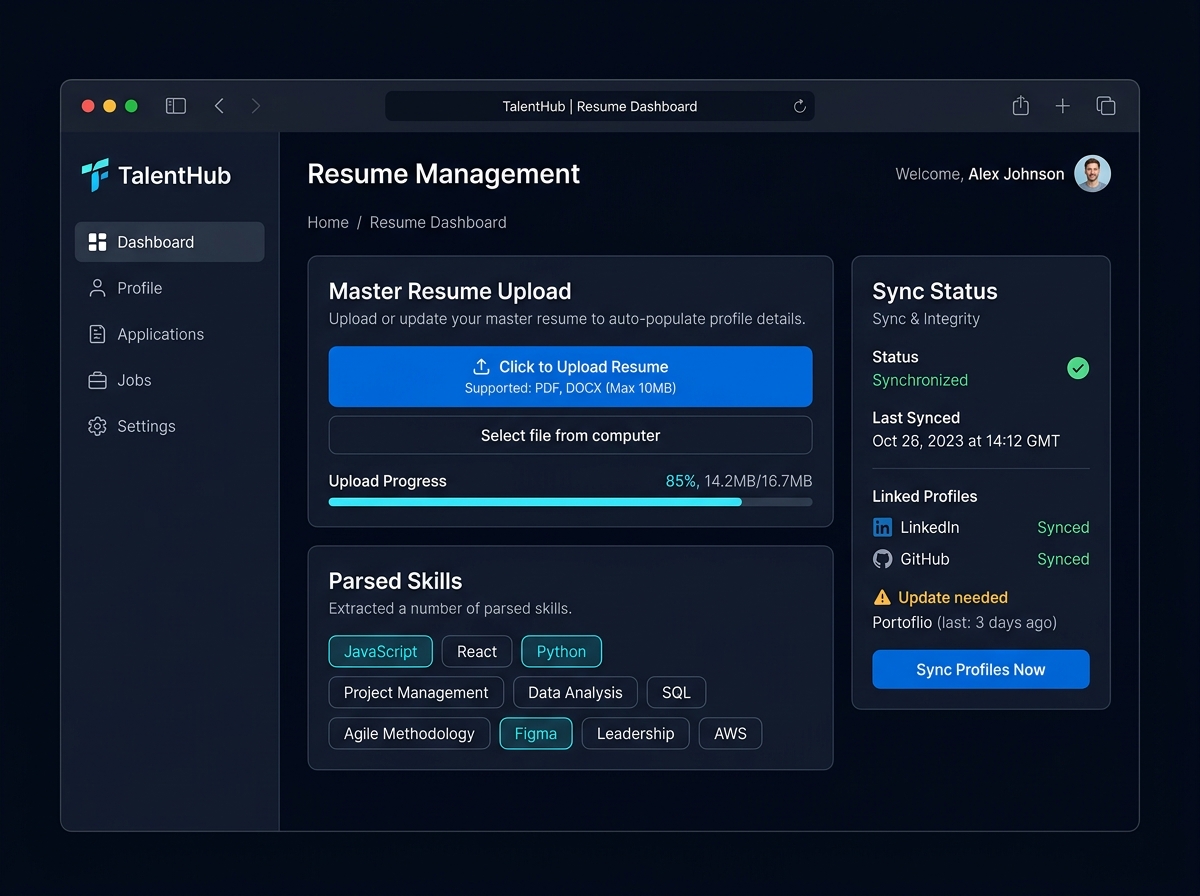The height and width of the screenshot is (896, 1200).
Task: Click the Profile person icon in the sidebar
Action: (97, 288)
